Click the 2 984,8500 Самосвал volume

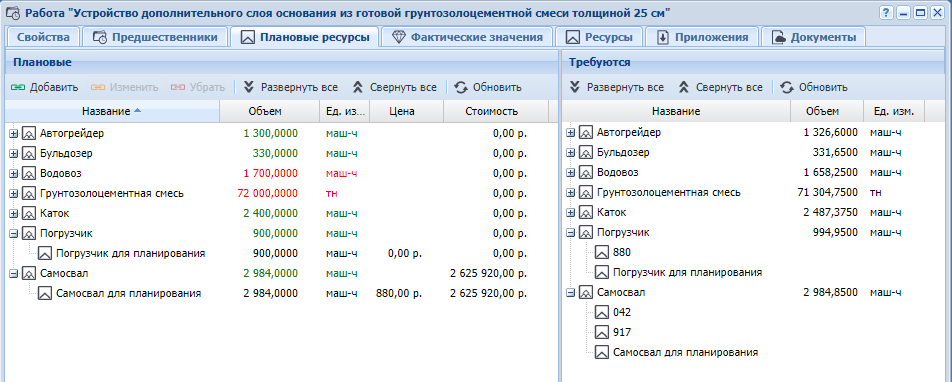831,293
